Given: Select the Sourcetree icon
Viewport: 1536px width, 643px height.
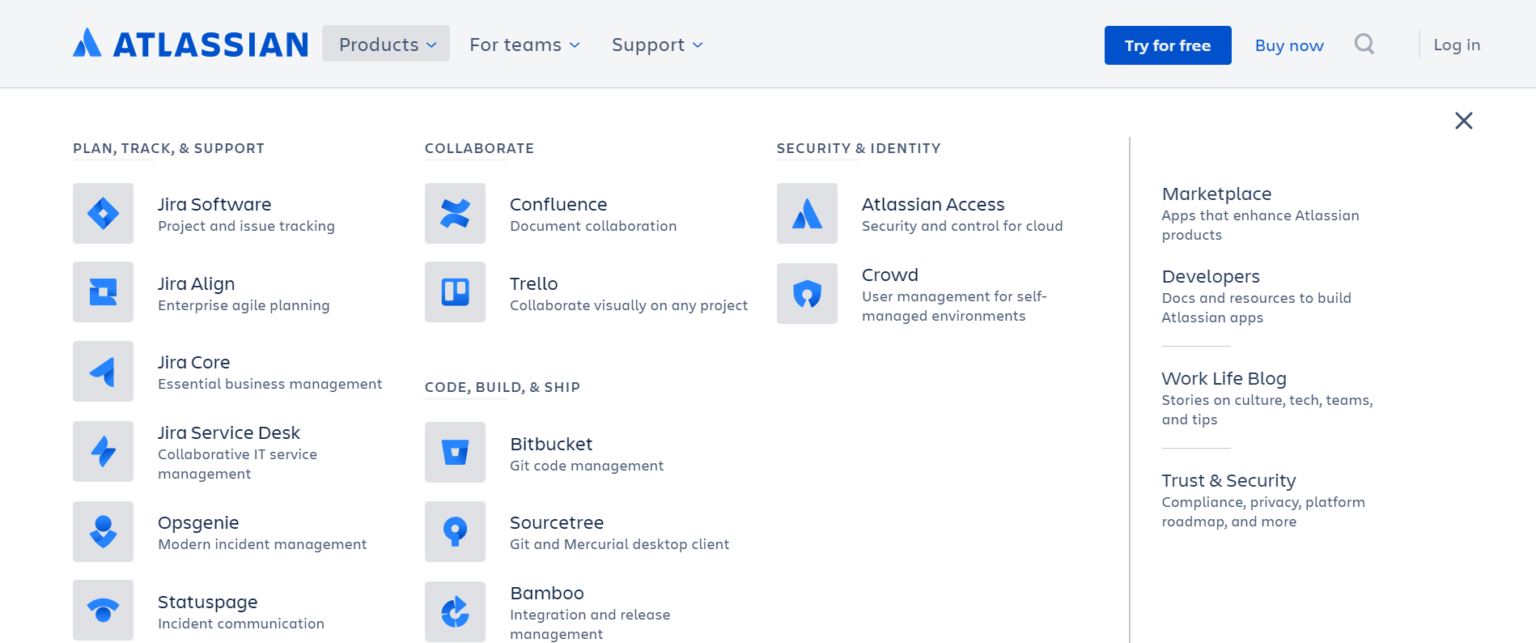Looking at the screenshot, I should [x=455, y=531].
